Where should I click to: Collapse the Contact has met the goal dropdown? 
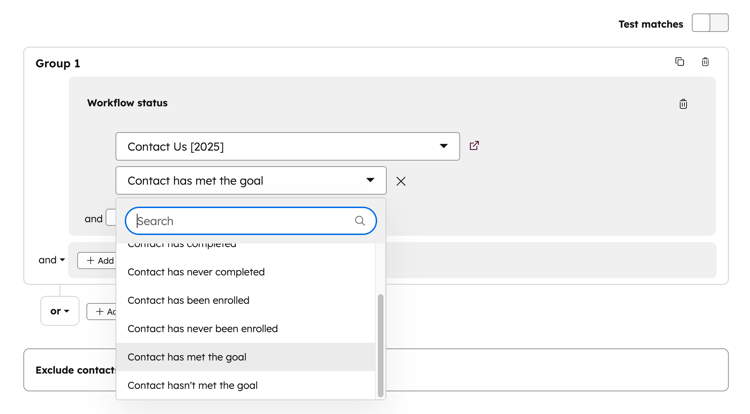coord(251,181)
